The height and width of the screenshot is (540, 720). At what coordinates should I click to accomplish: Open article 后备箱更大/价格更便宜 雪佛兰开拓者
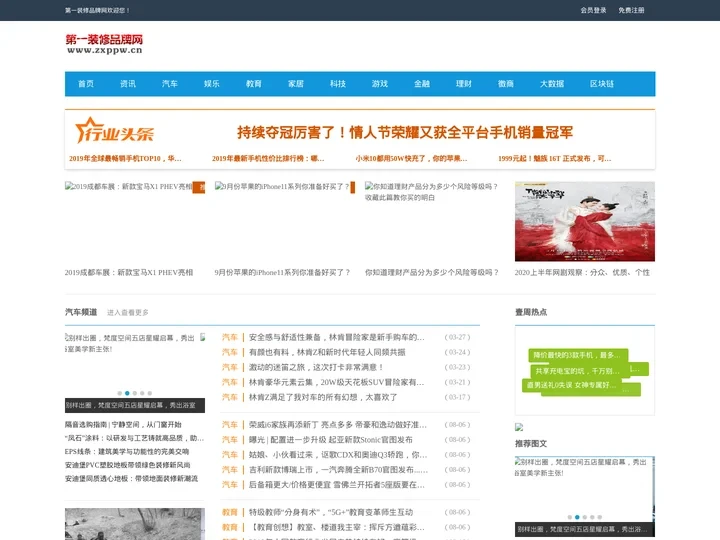pos(337,484)
